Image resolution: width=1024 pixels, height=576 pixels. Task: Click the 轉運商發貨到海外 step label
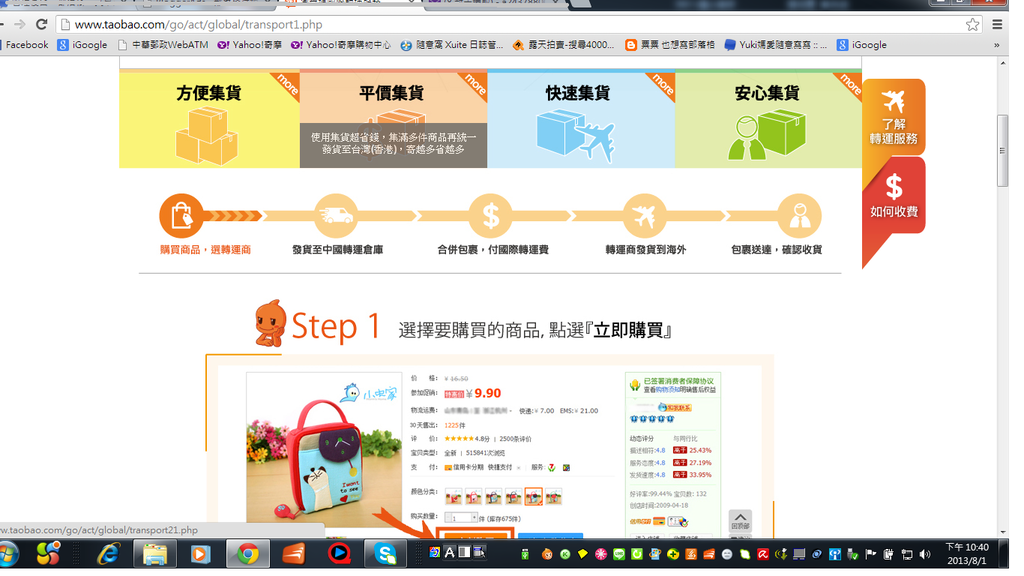pyautogui.click(x=646, y=249)
